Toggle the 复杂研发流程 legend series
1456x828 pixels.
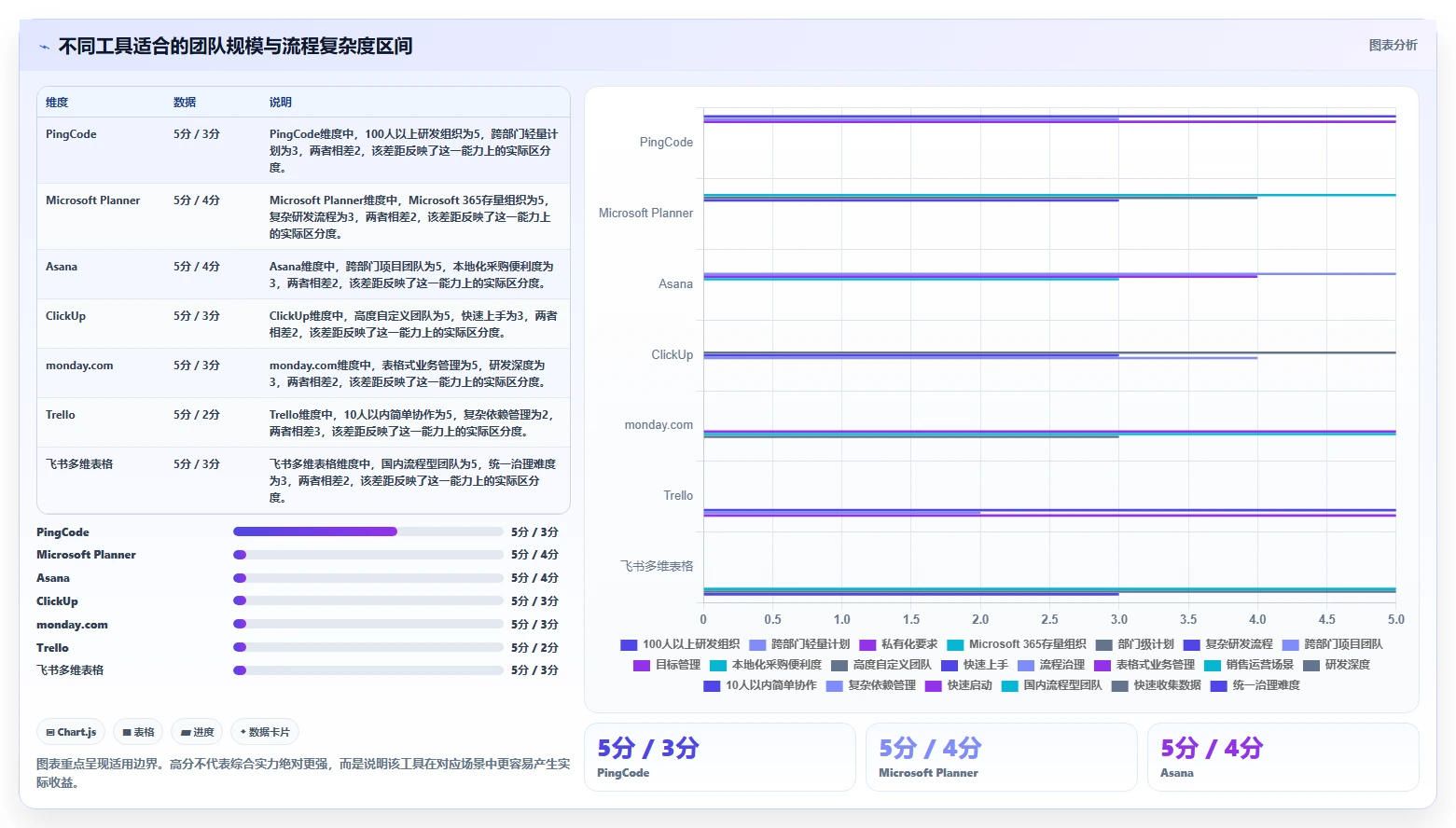click(1228, 644)
